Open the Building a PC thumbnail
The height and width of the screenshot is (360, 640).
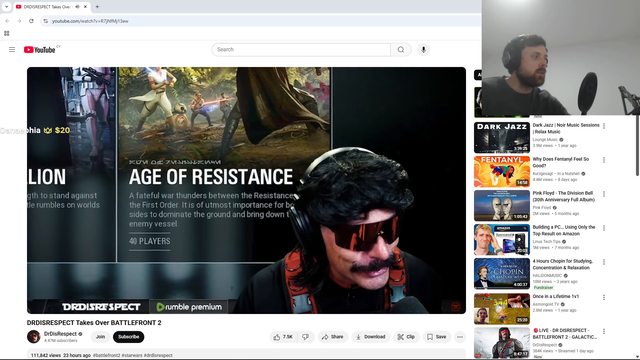(502, 239)
